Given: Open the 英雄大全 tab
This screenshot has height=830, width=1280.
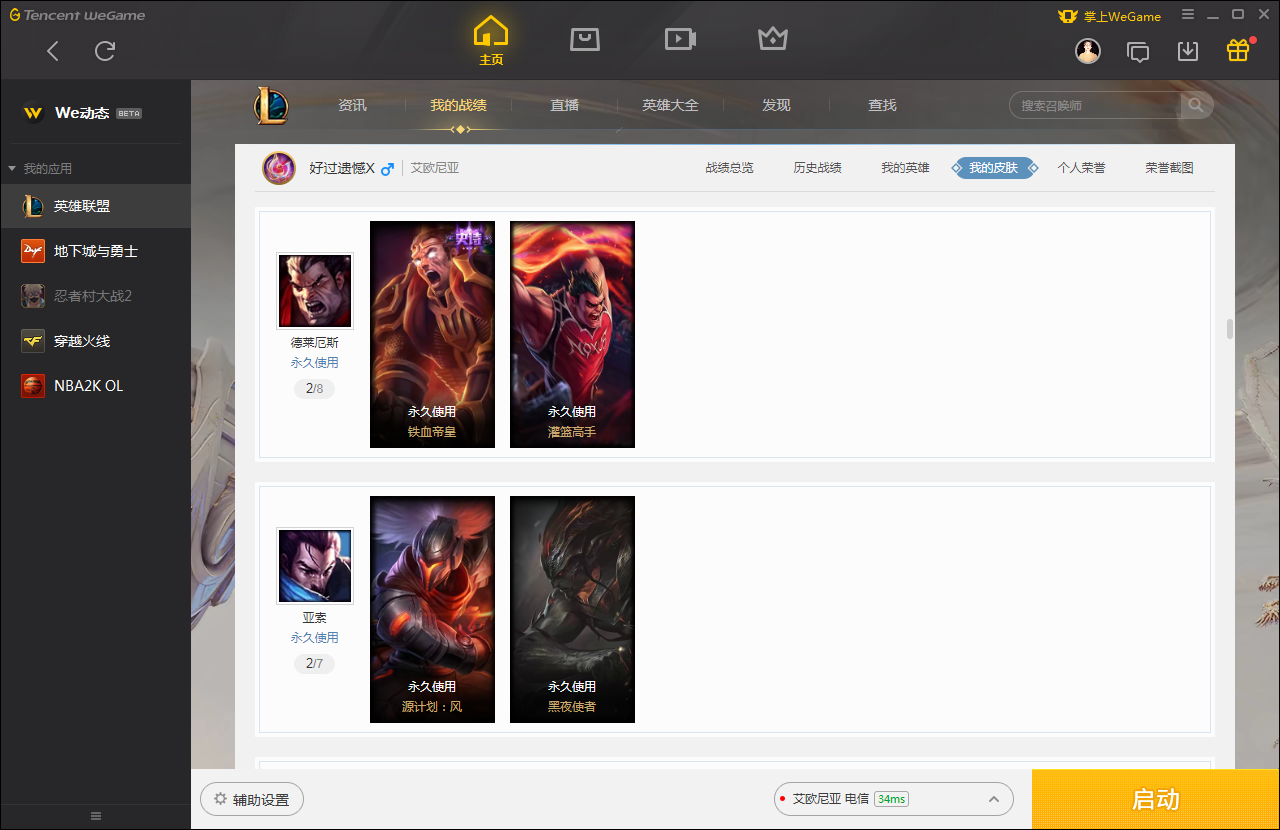Looking at the screenshot, I should pos(670,105).
